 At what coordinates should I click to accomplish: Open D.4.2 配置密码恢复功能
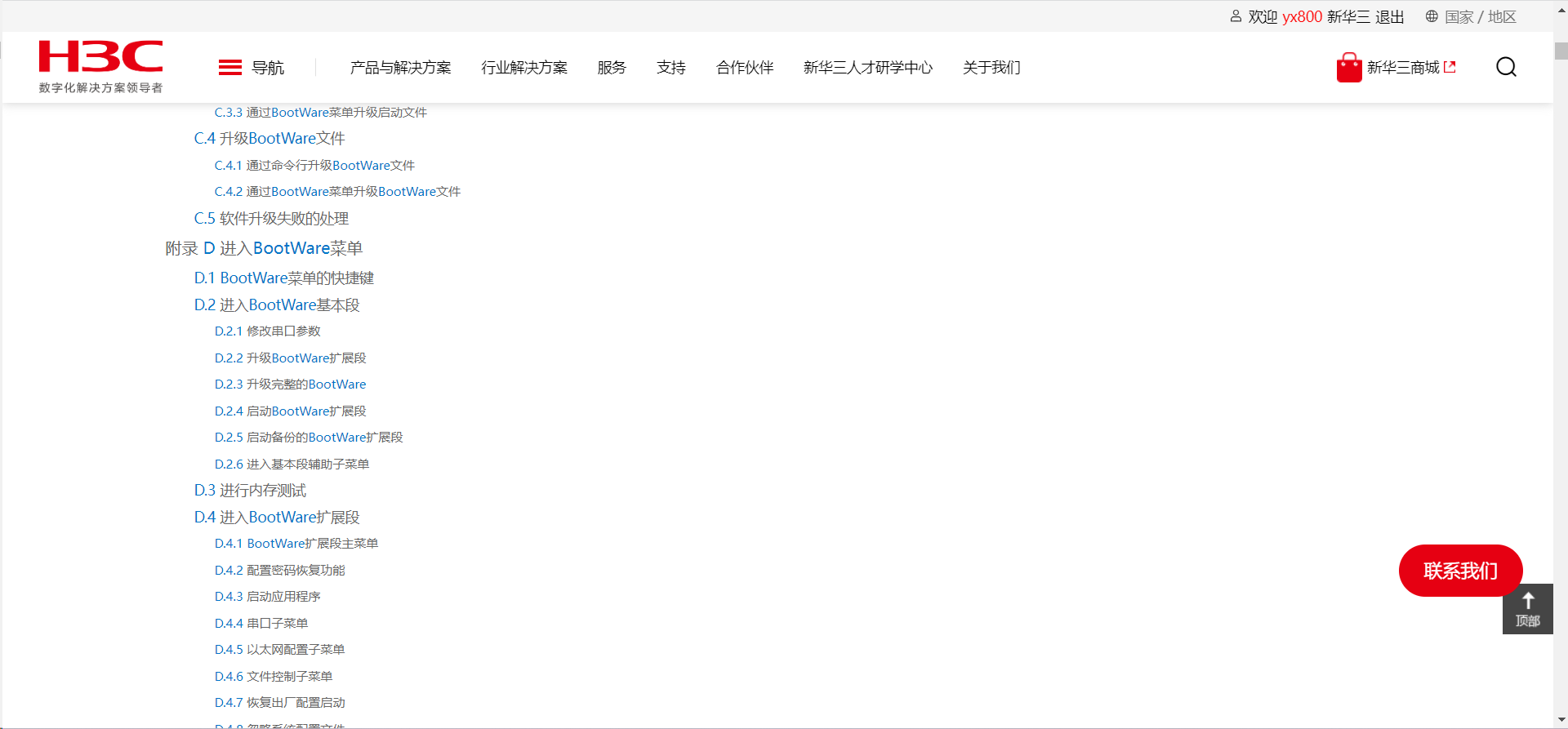(x=280, y=571)
